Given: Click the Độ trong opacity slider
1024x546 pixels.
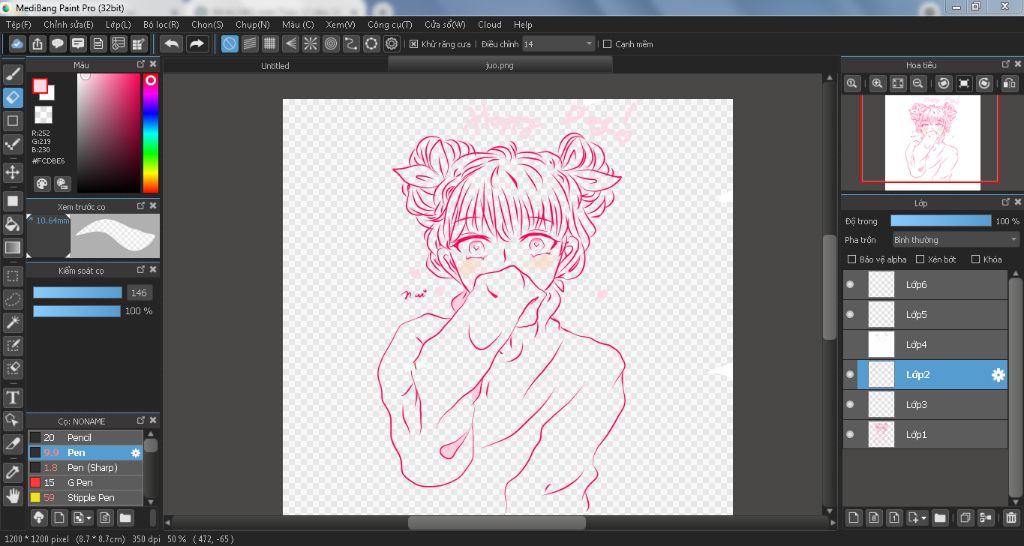Looking at the screenshot, I should 941,221.
